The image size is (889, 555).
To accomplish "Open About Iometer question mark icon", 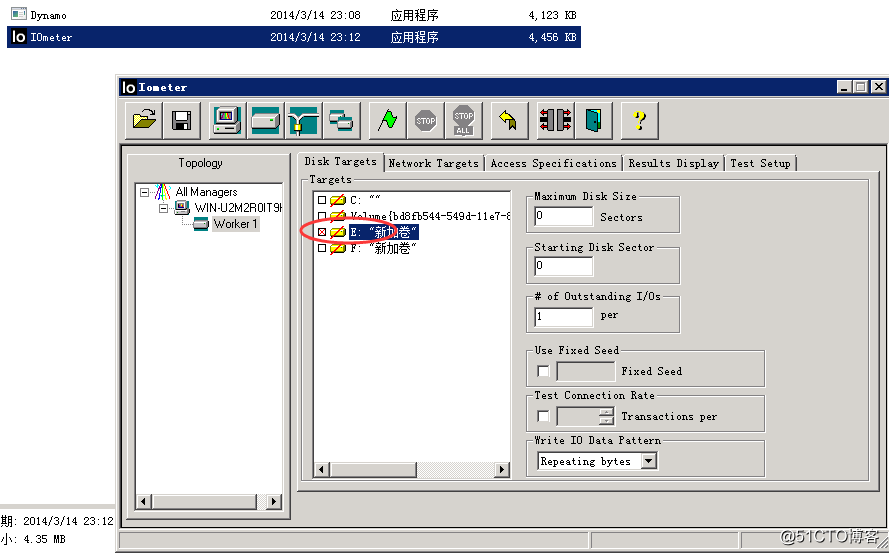I will [640, 120].
